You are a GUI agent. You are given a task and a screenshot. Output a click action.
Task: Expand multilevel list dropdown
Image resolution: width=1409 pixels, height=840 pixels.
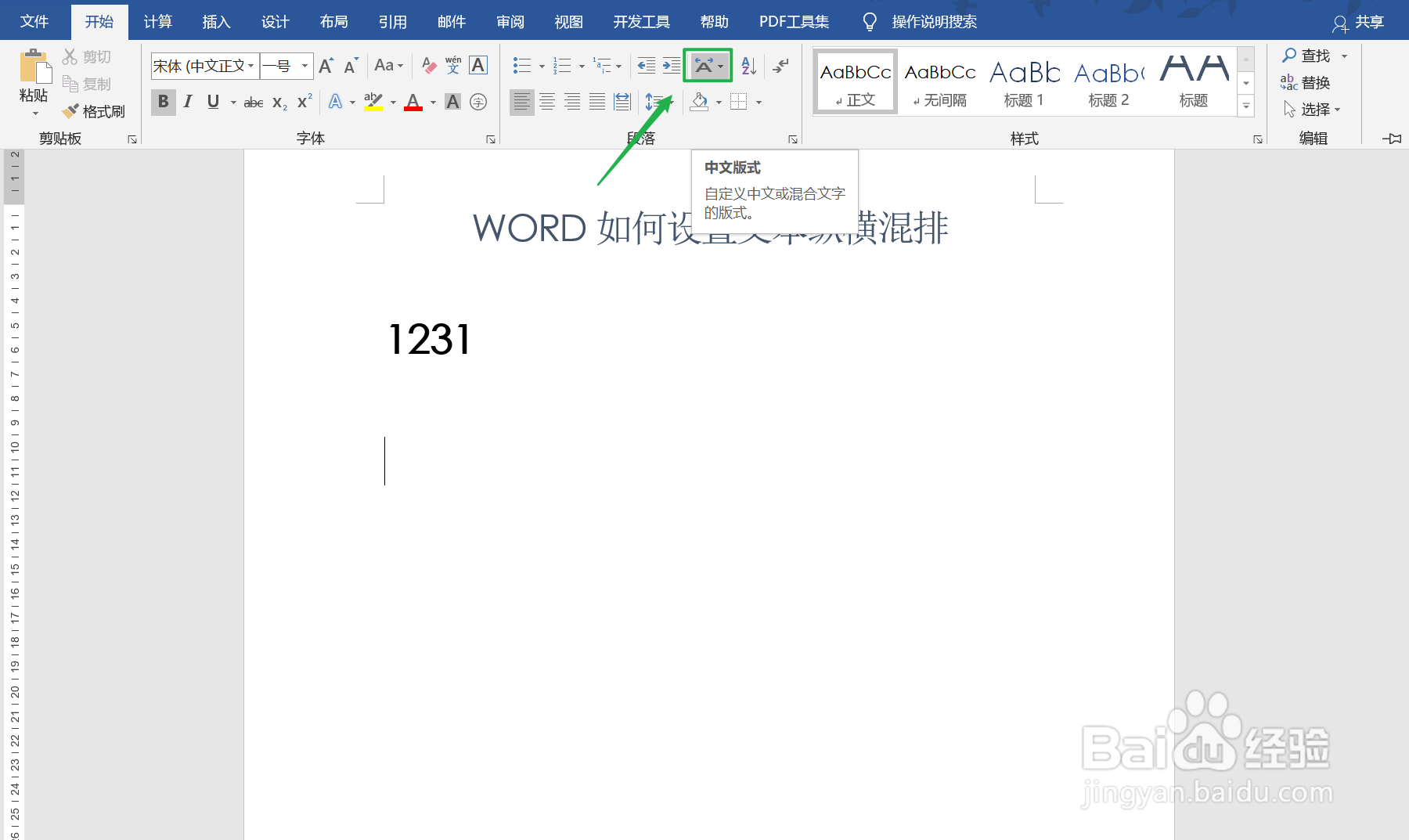pos(618,66)
